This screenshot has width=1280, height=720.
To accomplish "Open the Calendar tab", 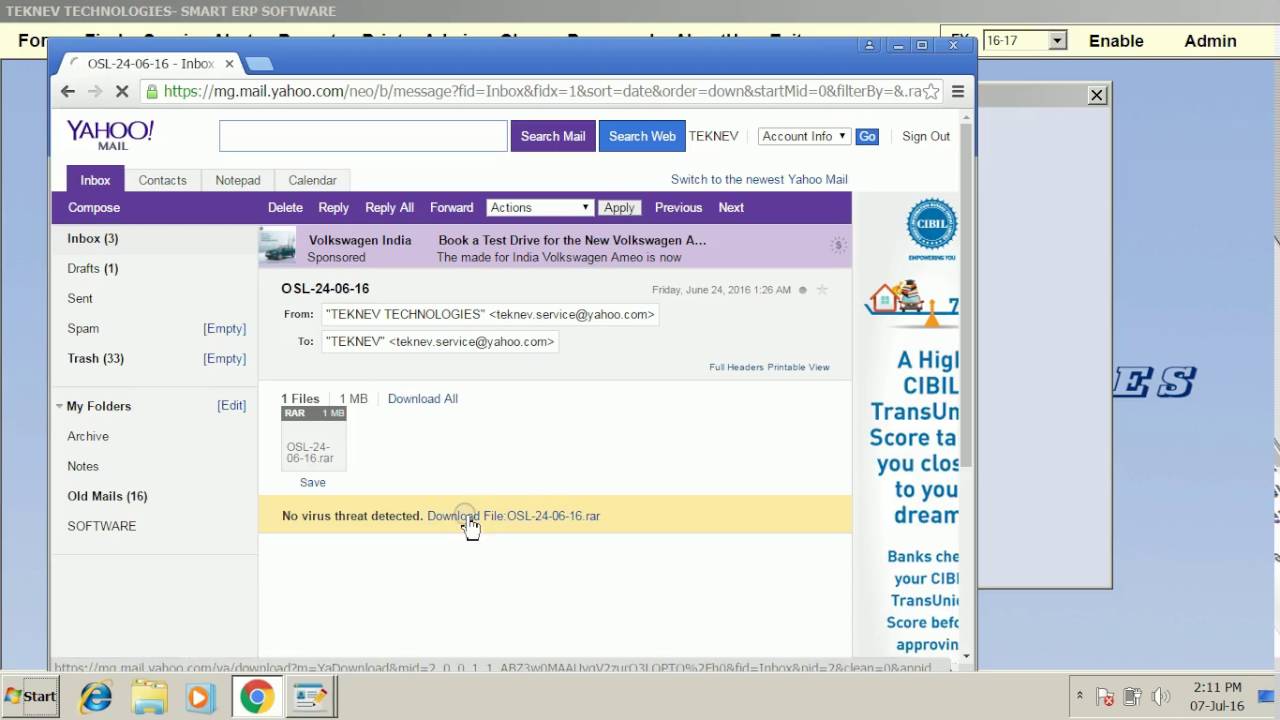I will click(312, 180).
